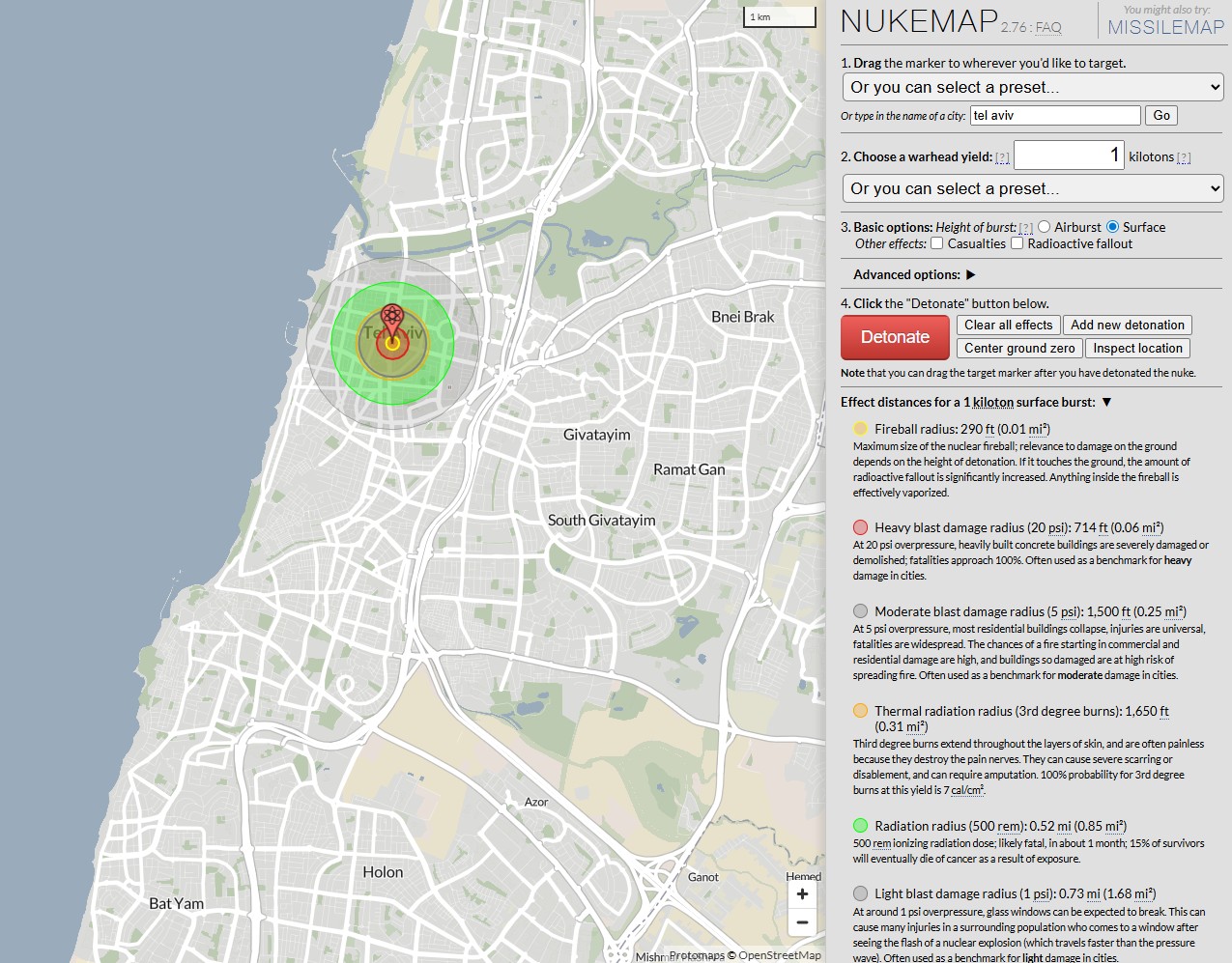The width and height of the screenshot is (1232, 963).
Task: Click the help link next to Height of burst
Action: pyautogui.click(x=1026, y=228)
